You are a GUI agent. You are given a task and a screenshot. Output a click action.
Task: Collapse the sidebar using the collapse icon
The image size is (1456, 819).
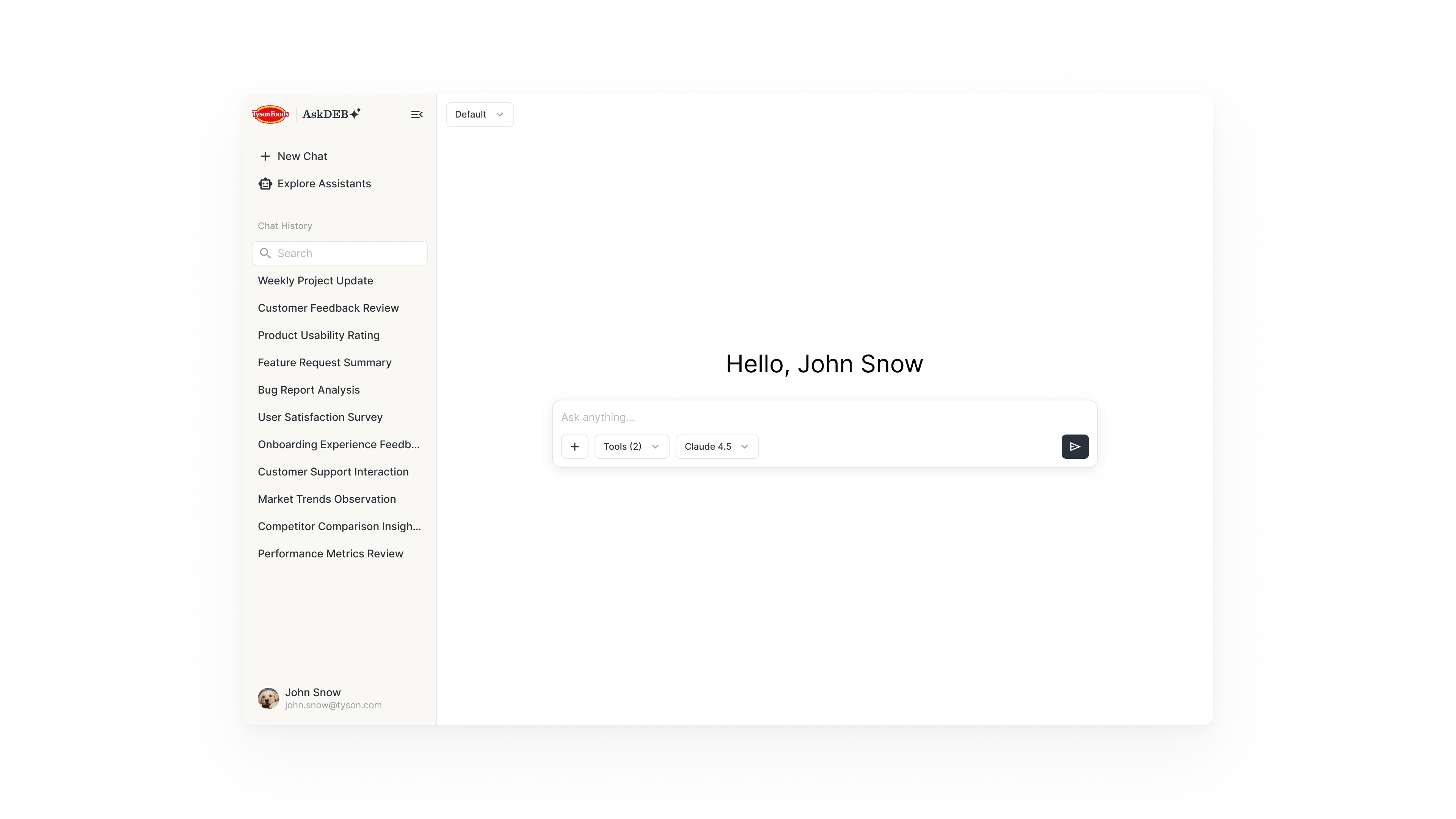417,114
